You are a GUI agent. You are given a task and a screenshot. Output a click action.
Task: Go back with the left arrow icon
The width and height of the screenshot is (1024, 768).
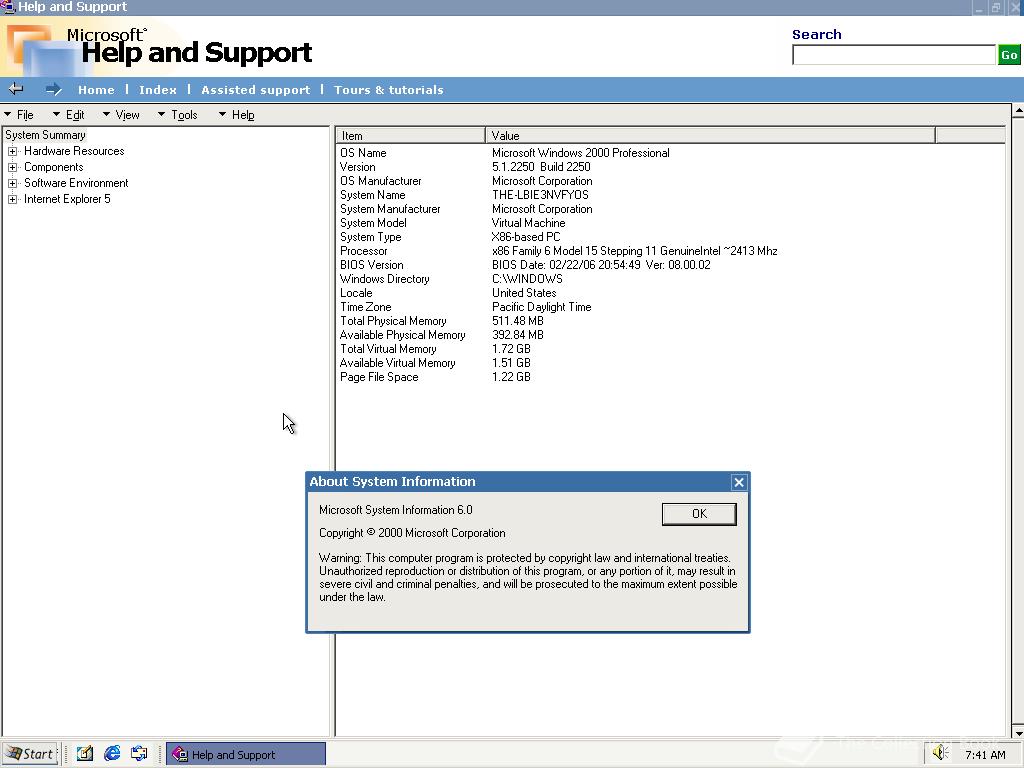click(x=16, y=89)
